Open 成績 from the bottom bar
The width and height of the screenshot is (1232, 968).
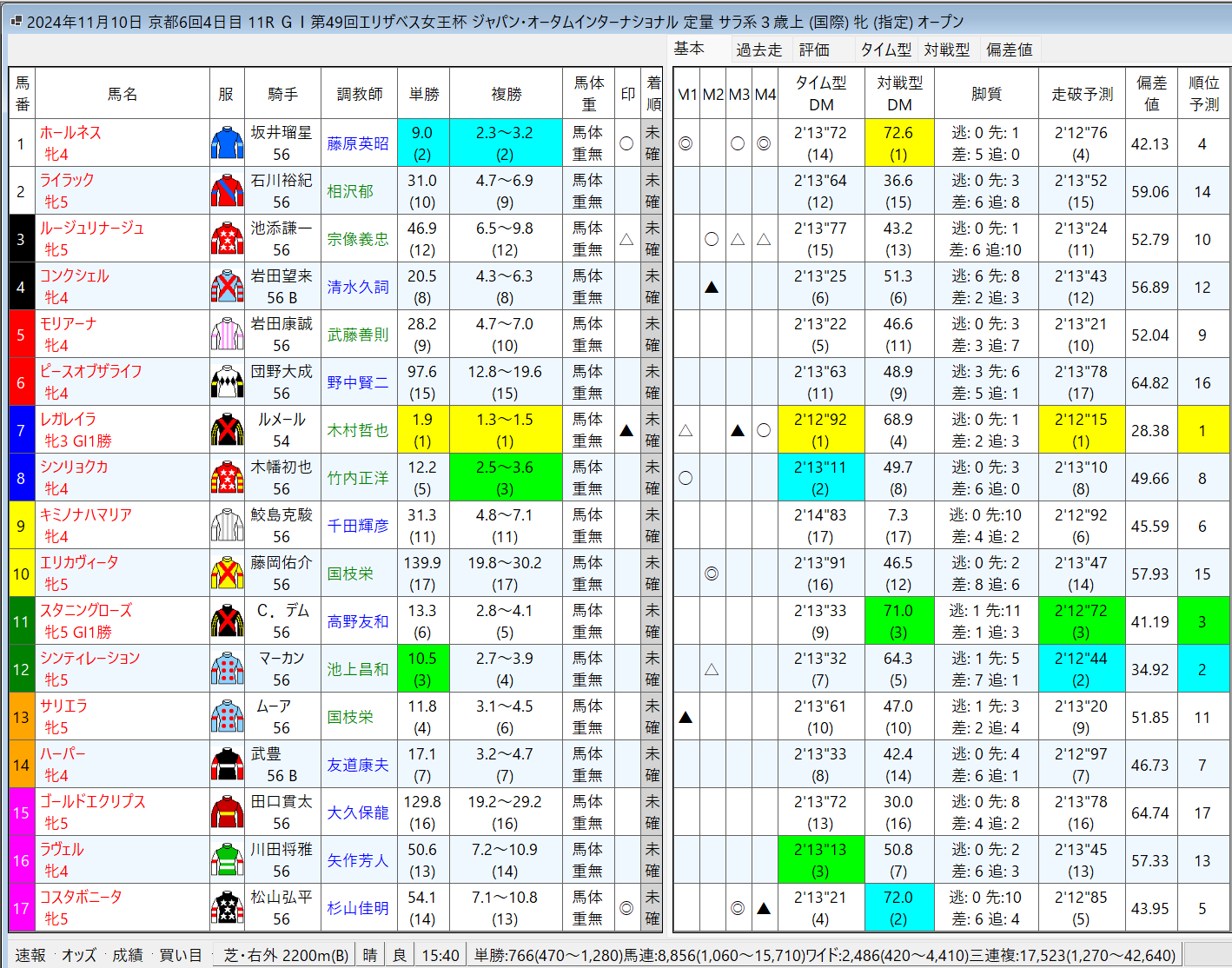click(127, 955)
